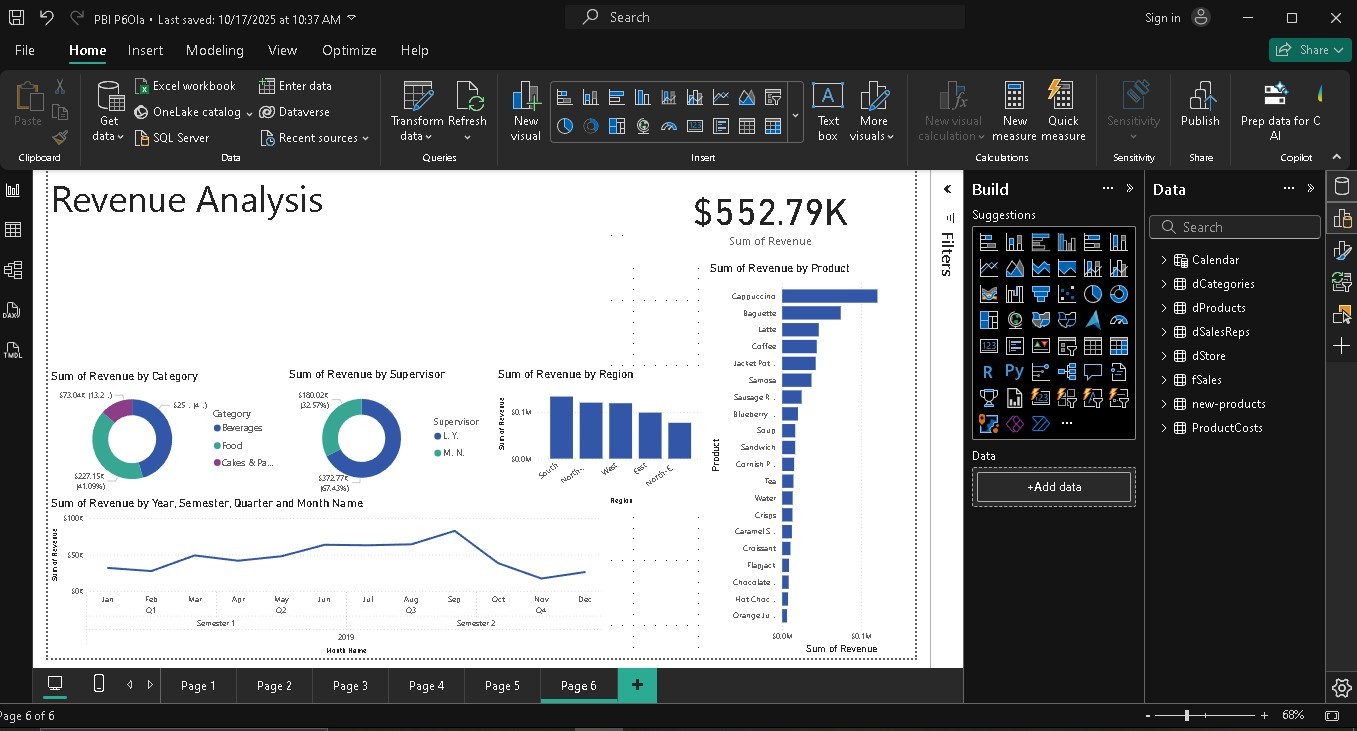Image resolution: width=1357 pixels, height=731 pixels.
Task: Open the Modeling ribbon tab
Action: coord(214,50)
